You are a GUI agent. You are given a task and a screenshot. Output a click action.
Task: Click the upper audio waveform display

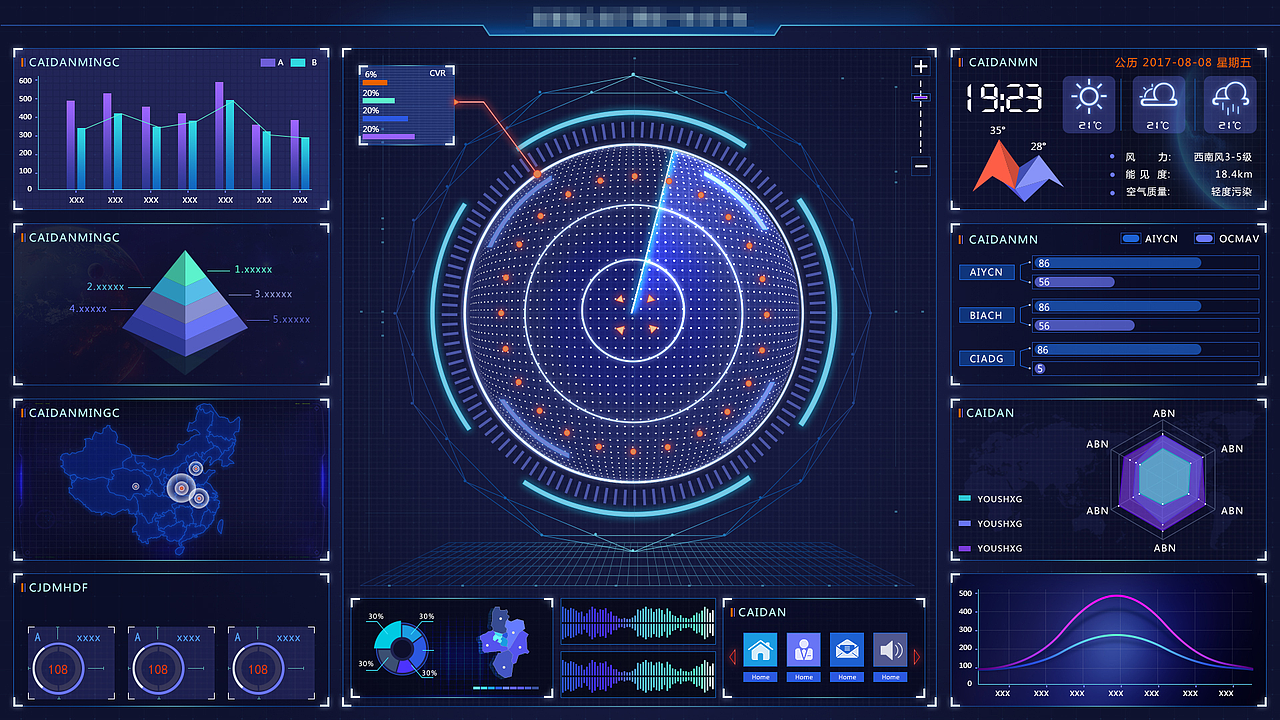[x=638, y=622]
